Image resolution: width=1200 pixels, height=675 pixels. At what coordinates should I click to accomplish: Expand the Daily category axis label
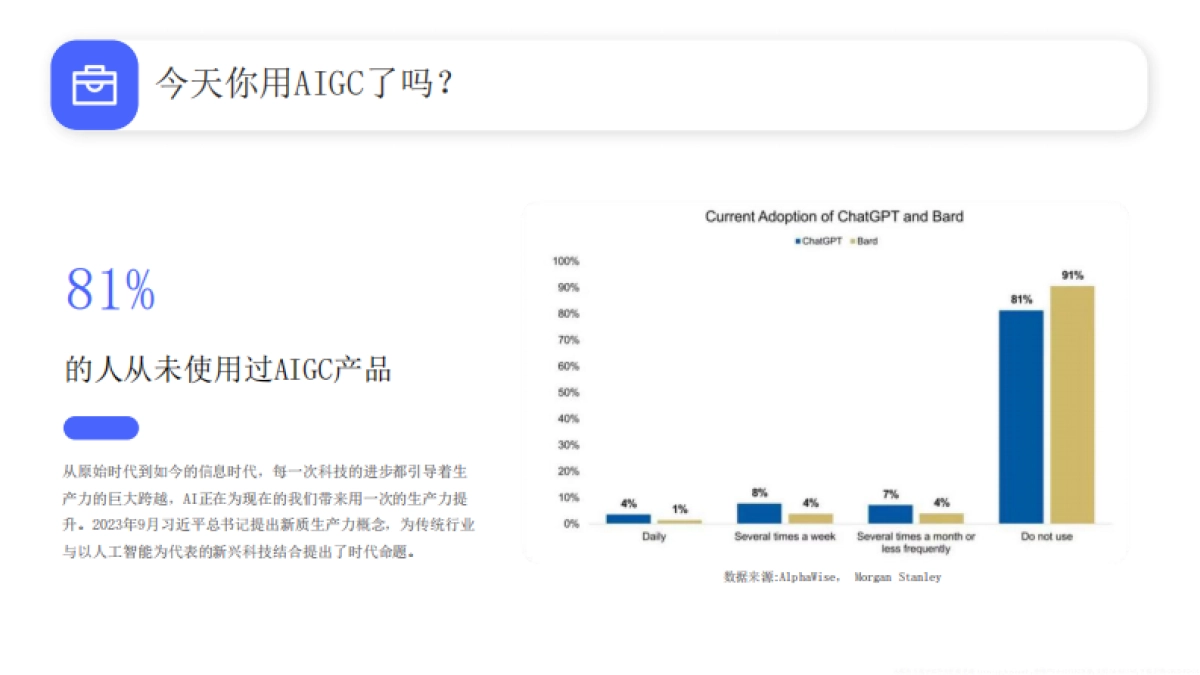click(654, 536)
